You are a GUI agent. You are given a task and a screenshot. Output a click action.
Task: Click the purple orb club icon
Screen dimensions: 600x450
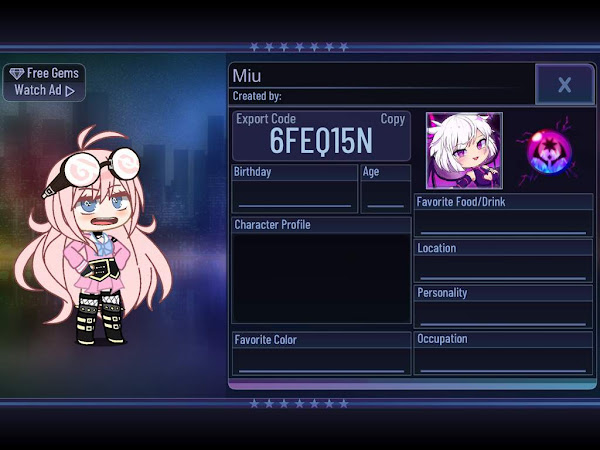(x=549, y=152)
